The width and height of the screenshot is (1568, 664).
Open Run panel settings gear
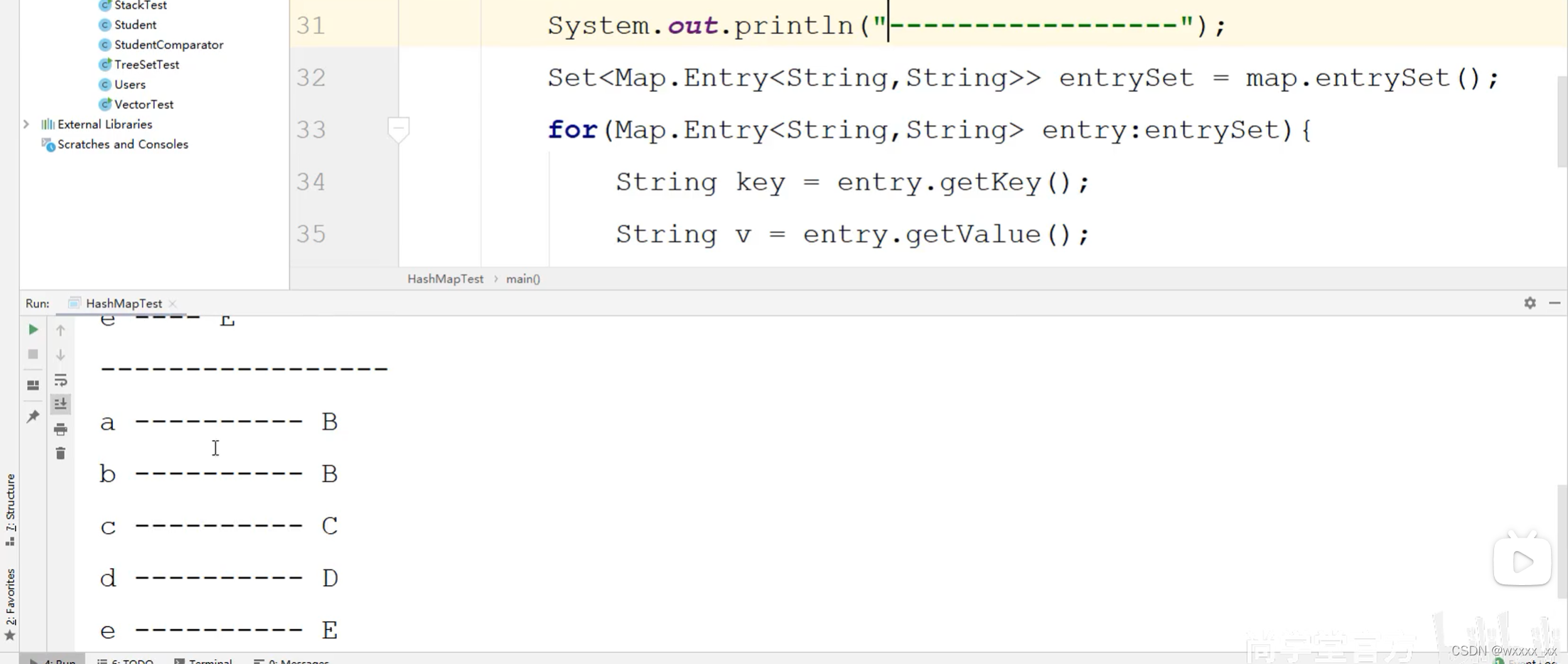point(1529,303)
